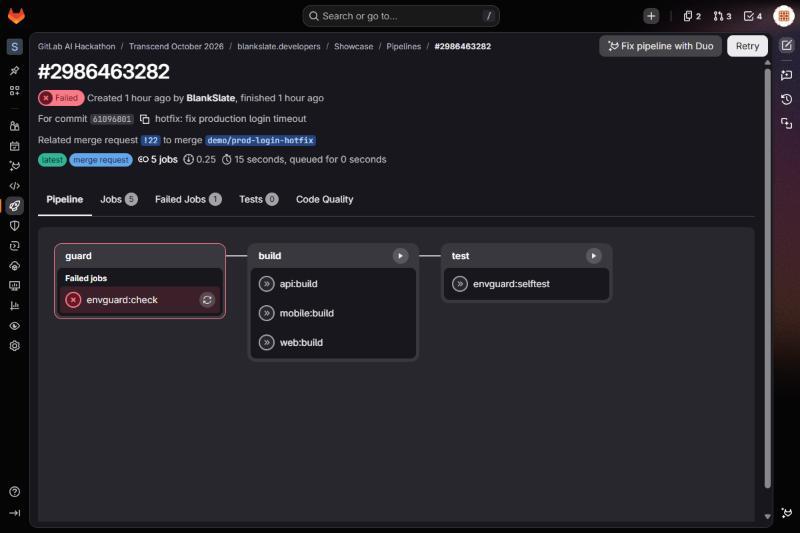The height and width of the screenshot is (533, 800).
Task: Open to-do list counter showing 4
Action: pos(753,16)
